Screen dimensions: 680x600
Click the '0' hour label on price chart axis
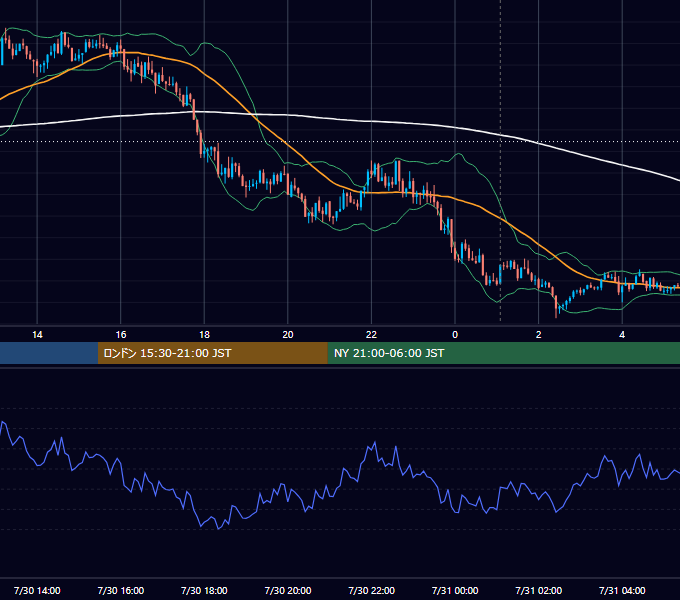tap(455, 335)
